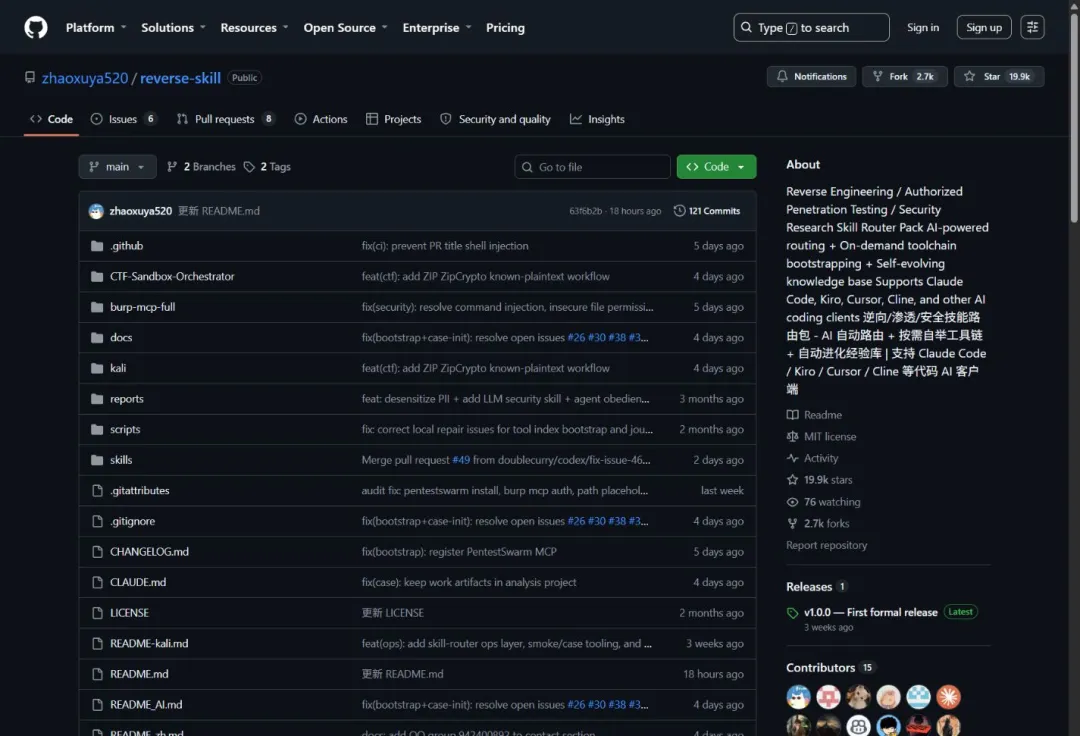The width and height of the screenshot is (1080, 736).
Task: Switch to the Projects tab
Action: point(393,119)
